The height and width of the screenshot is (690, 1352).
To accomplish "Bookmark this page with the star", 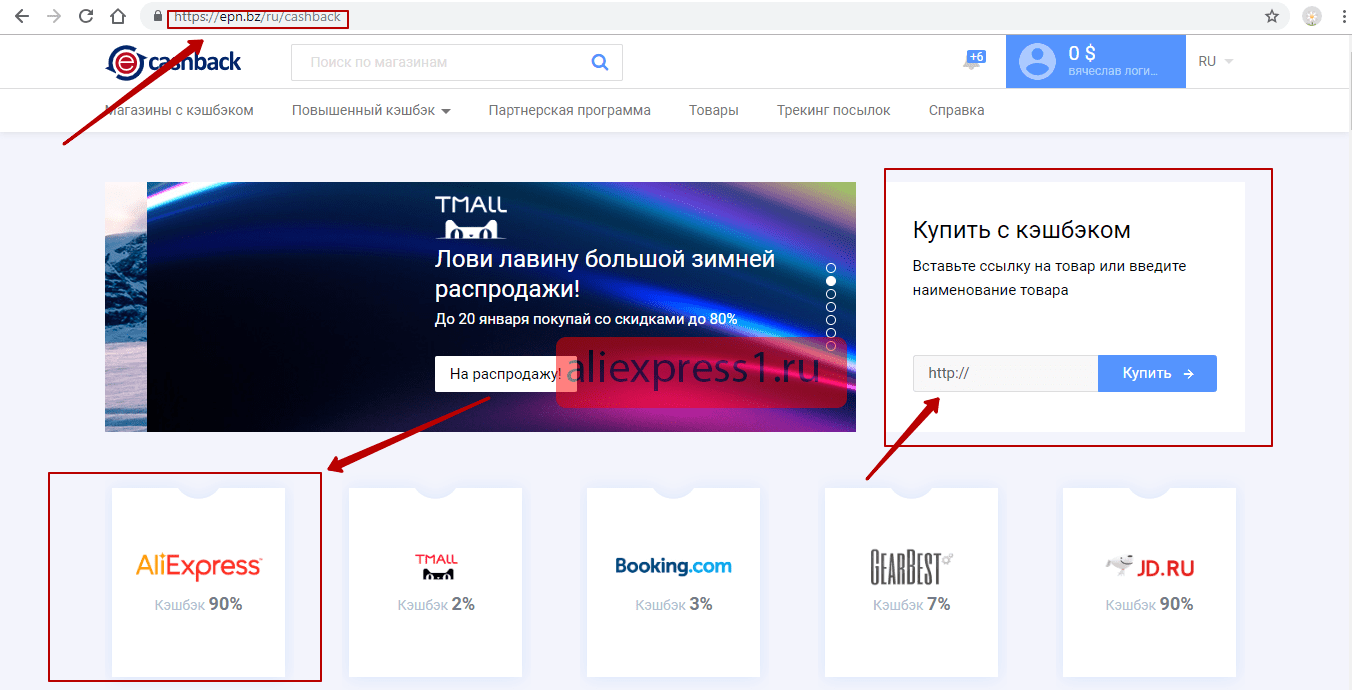I will [1272, 17].
